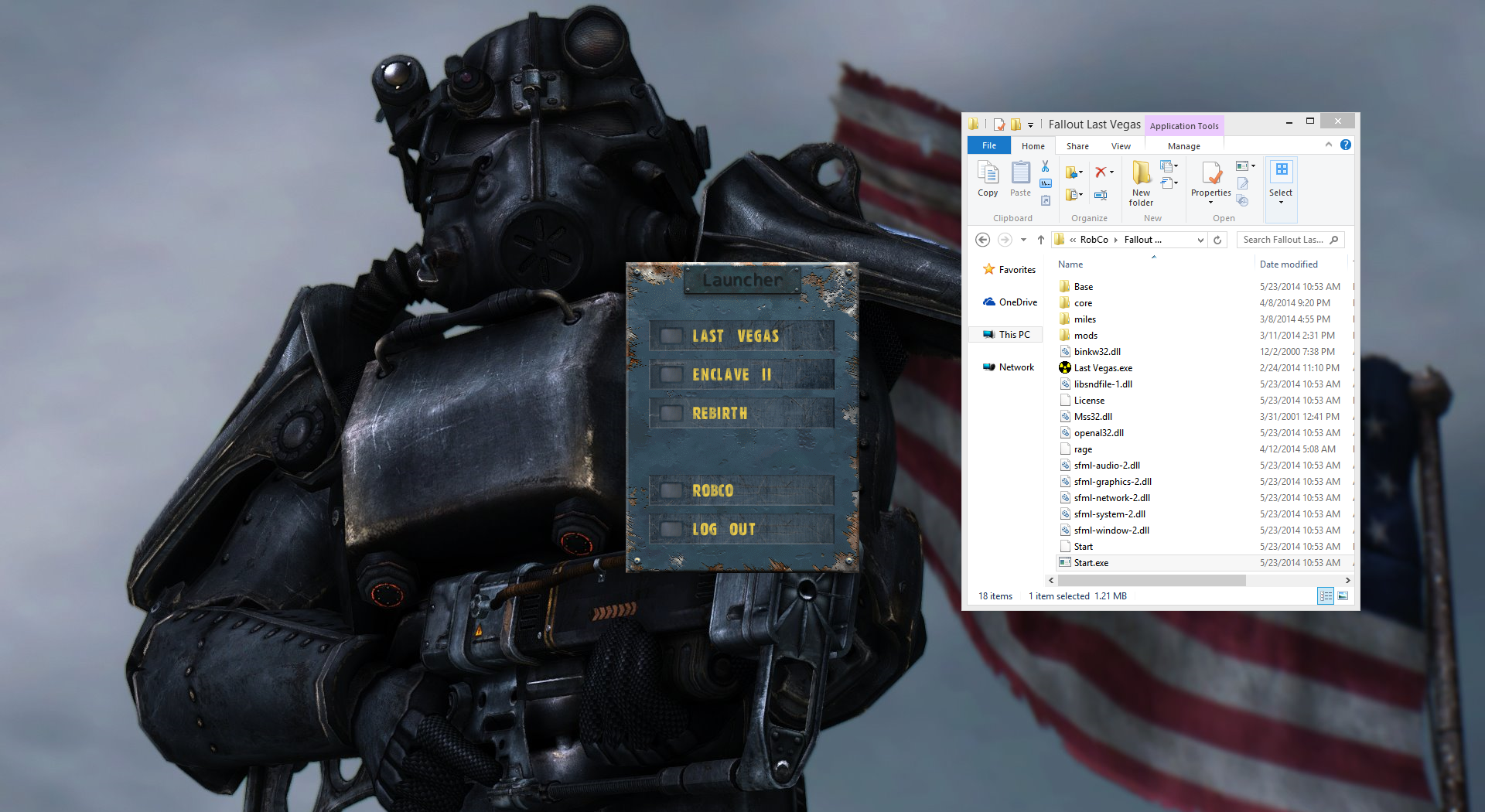Click the Cut scissors icon
Screen dimensions: 1485x812
[1045, 166]
